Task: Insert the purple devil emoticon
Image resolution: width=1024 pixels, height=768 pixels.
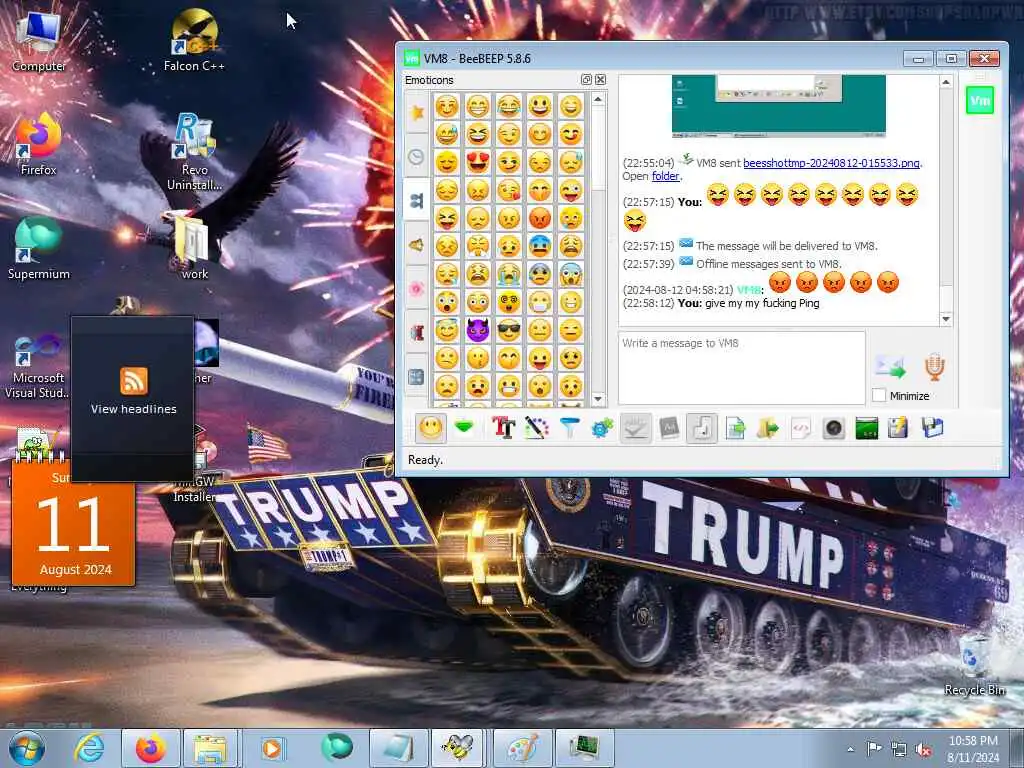Action: [477, 330]
